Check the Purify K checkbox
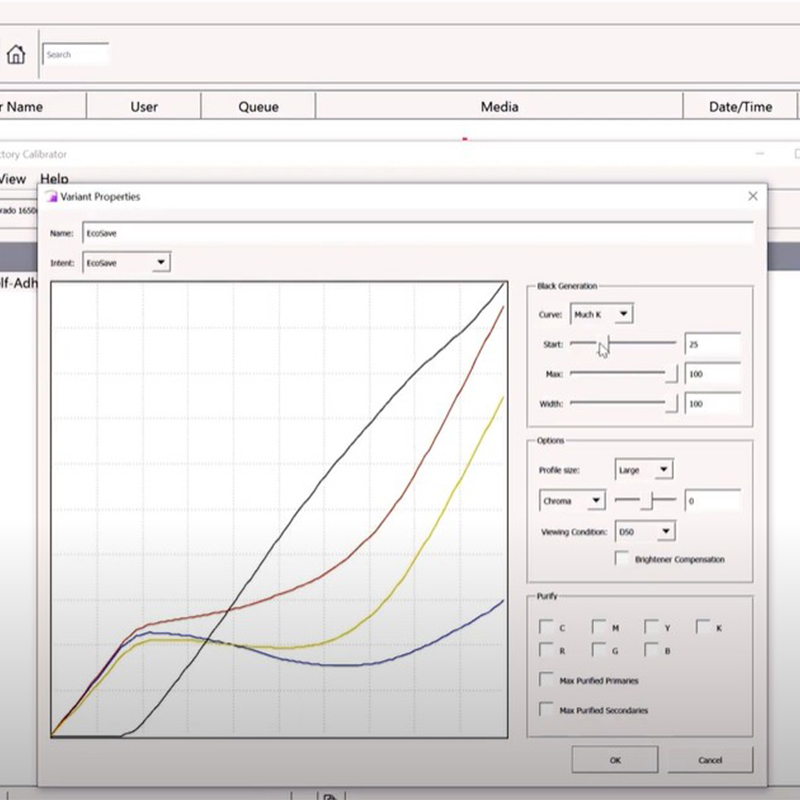This screenshot has height=800, width=800. click(703, 627)
